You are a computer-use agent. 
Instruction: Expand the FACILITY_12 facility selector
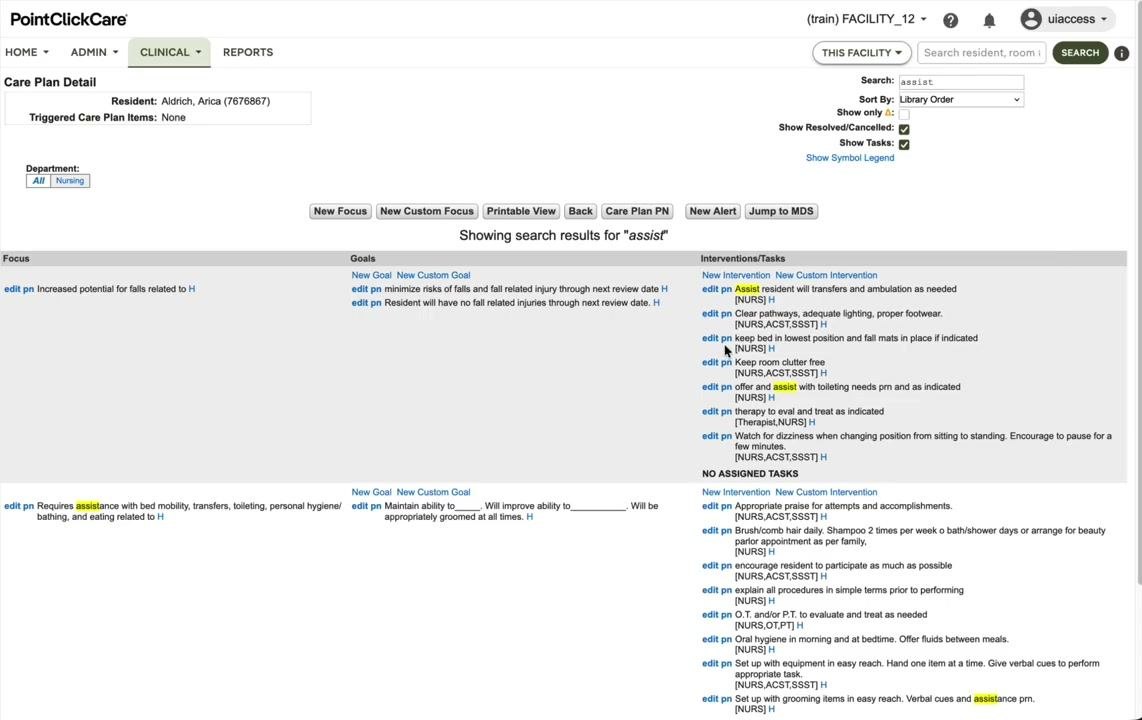click(867, 20)
